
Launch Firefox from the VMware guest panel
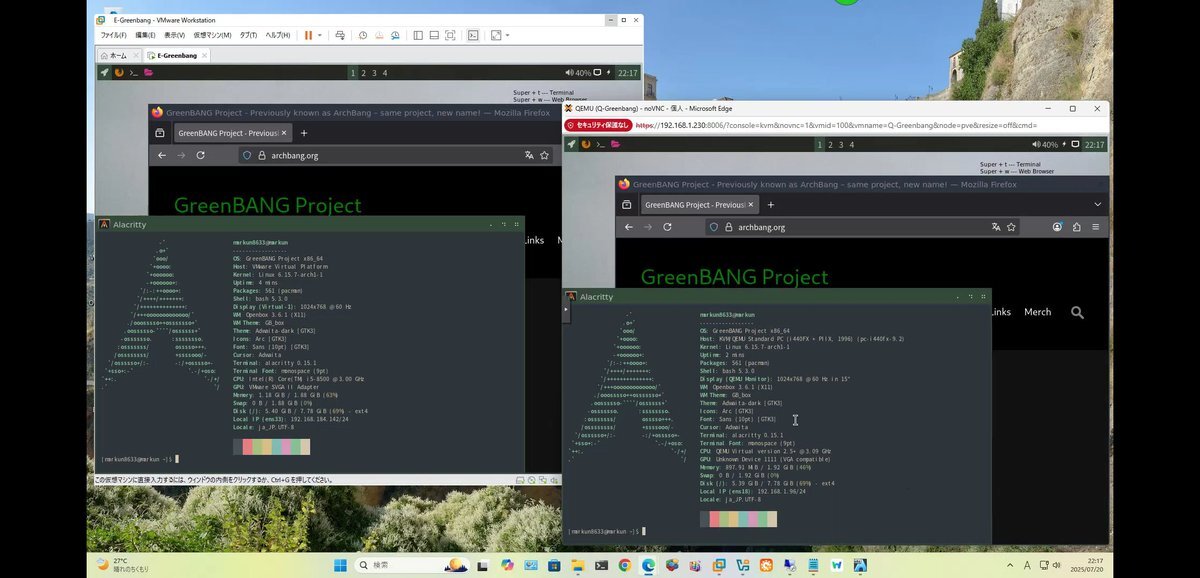tap(119, 72)
